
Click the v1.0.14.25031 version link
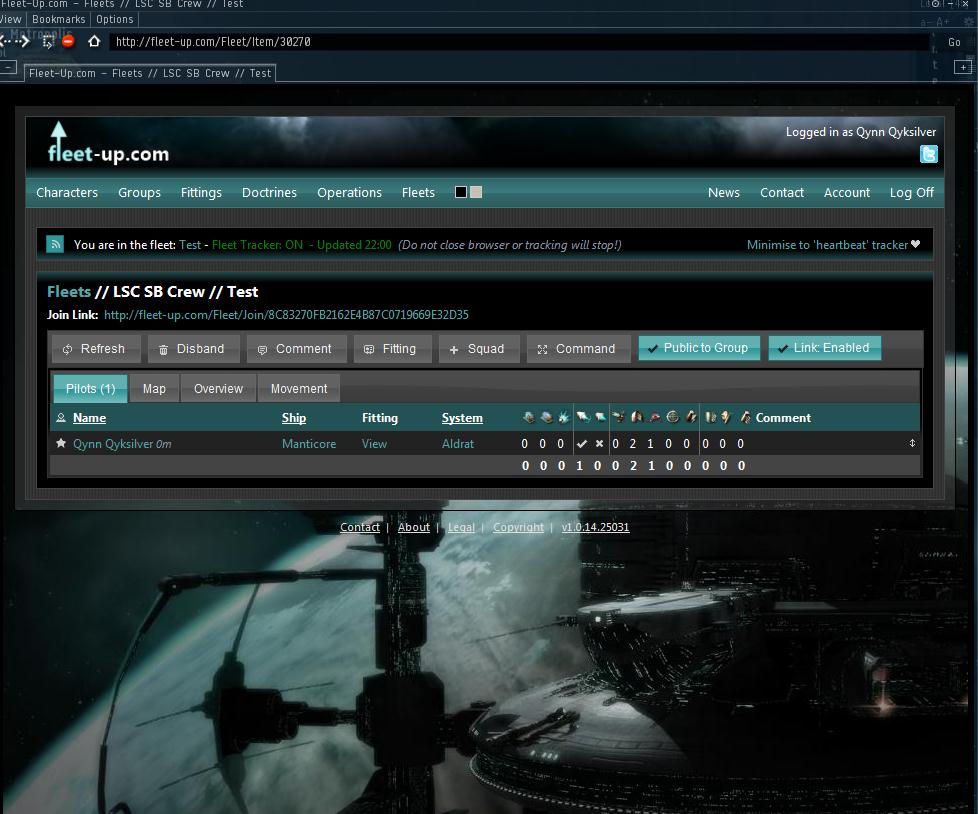pyautogui.click(x=595, y=527)
